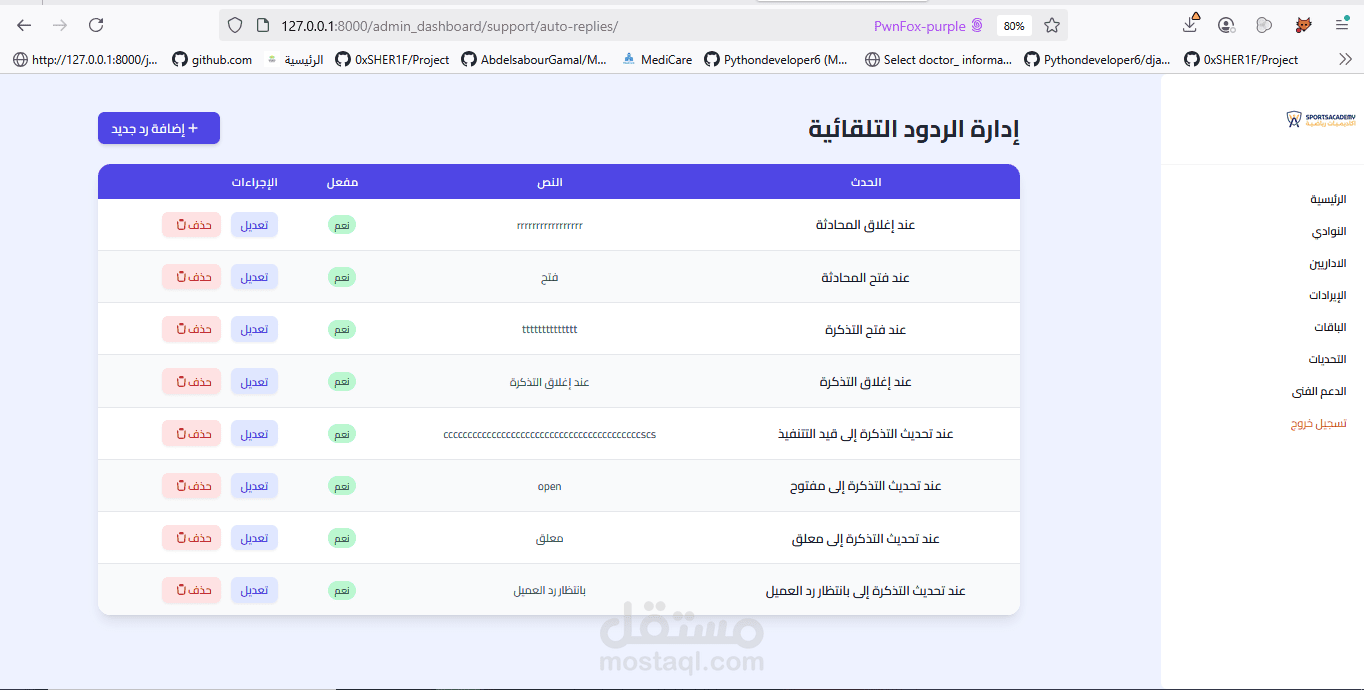This screenshot has height=690, width=1364.
Task: Bookmark this page with the star icon
Action: pyautogui.click(x=1052, y=25)
